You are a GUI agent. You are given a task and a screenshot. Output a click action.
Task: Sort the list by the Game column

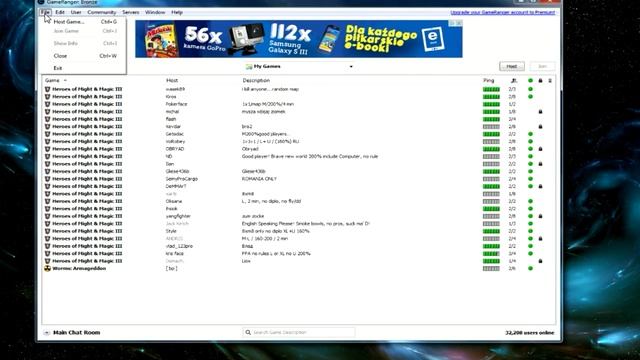point(52,80)
